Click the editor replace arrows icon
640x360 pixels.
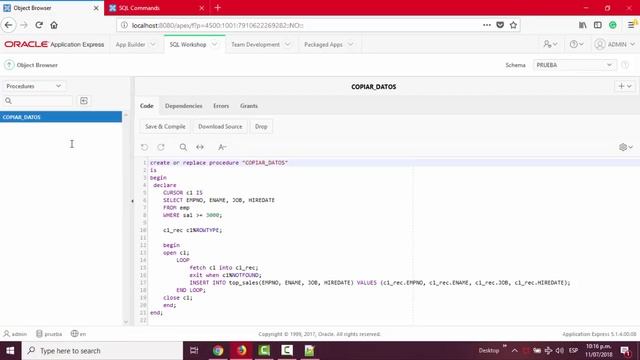tap(200, 147)
